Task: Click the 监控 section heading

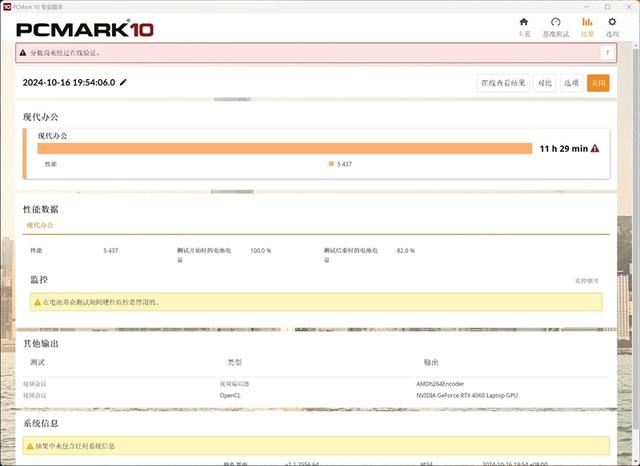Action: click(39, 280)
